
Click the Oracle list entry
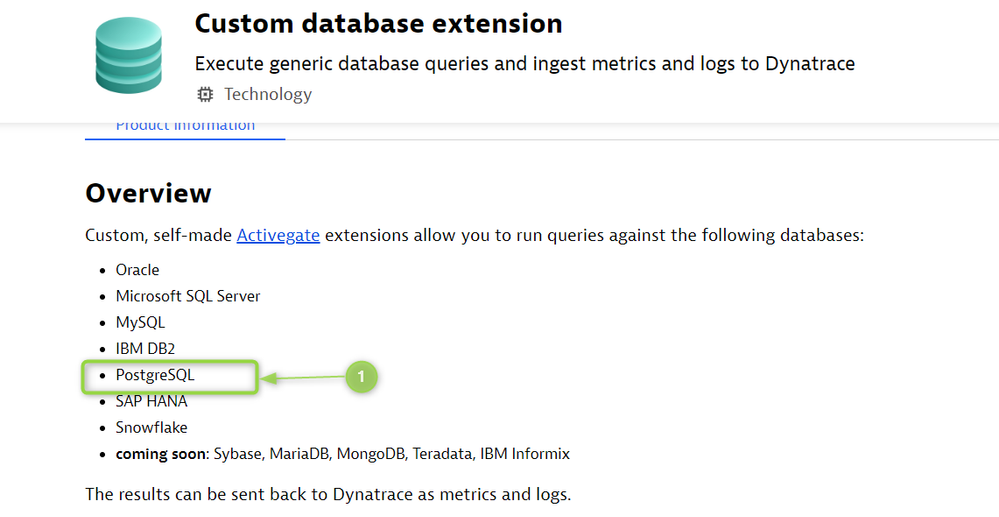pos(137,270)
